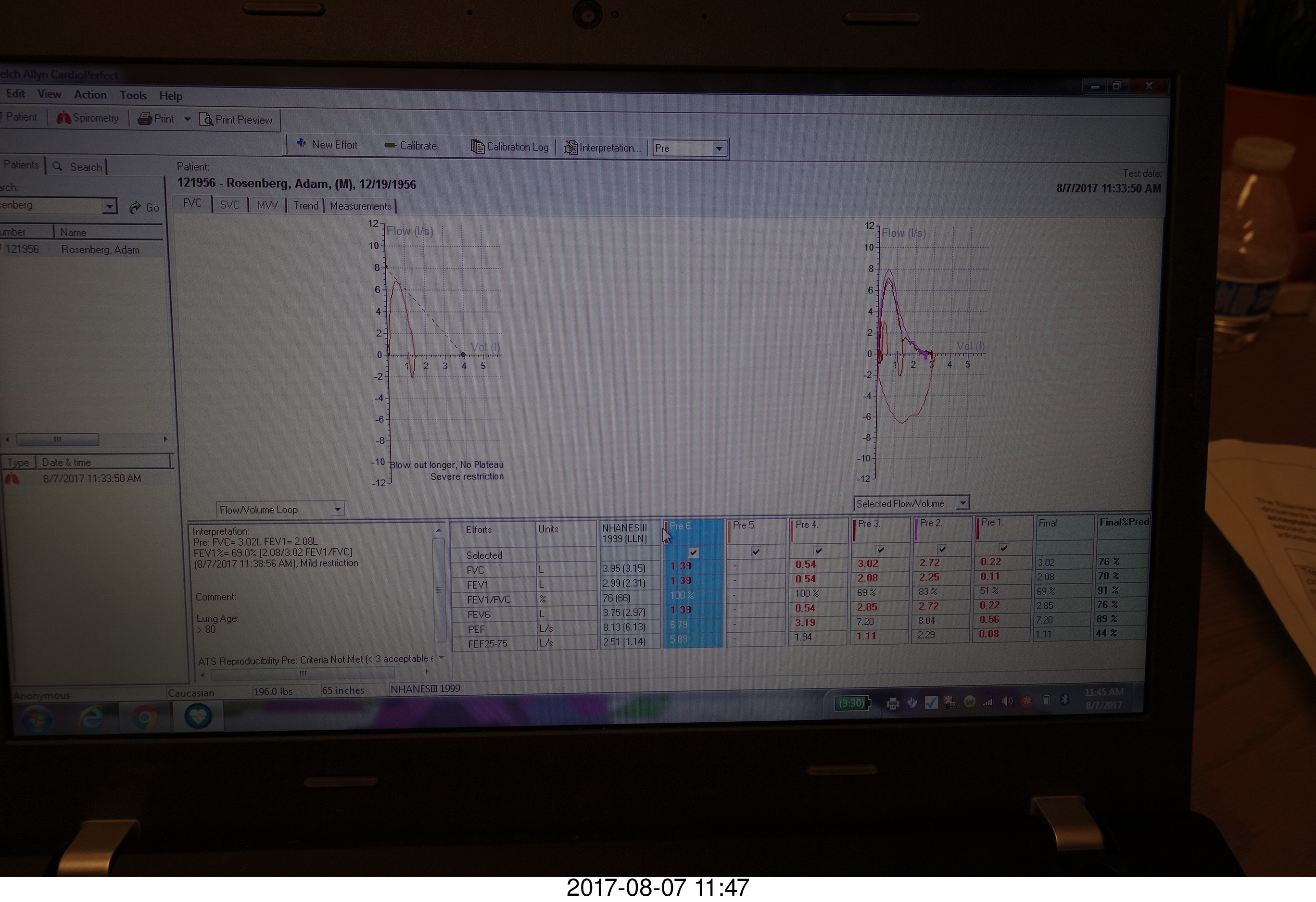Toggle the Pre 4 selected checkbox
This screenshot has width=1316, height=902.
[818, 550]
